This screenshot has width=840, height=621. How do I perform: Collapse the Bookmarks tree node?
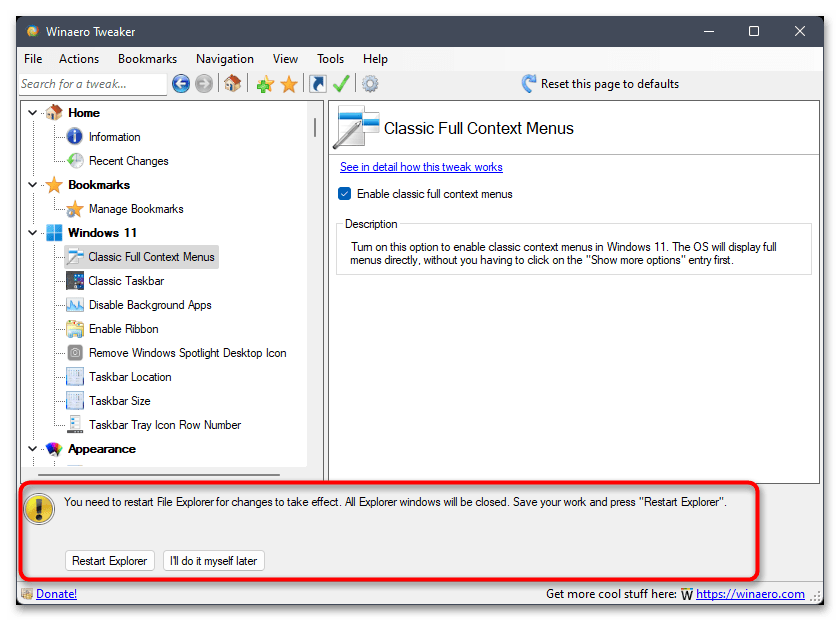click(33, 185)
